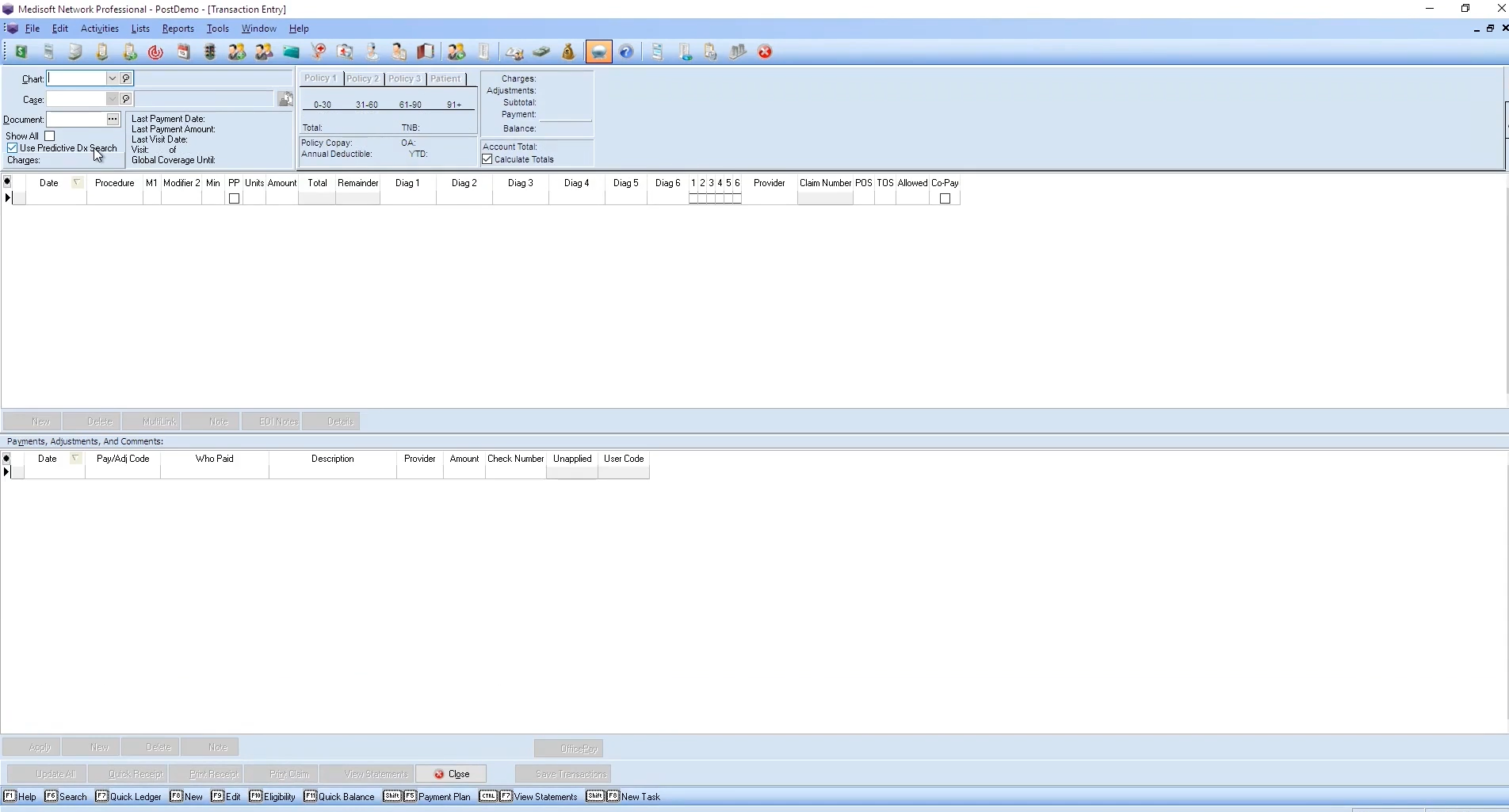Click the Patients/Guarantors toolbar icon
Screen dimensions: 1509x812
264,51
